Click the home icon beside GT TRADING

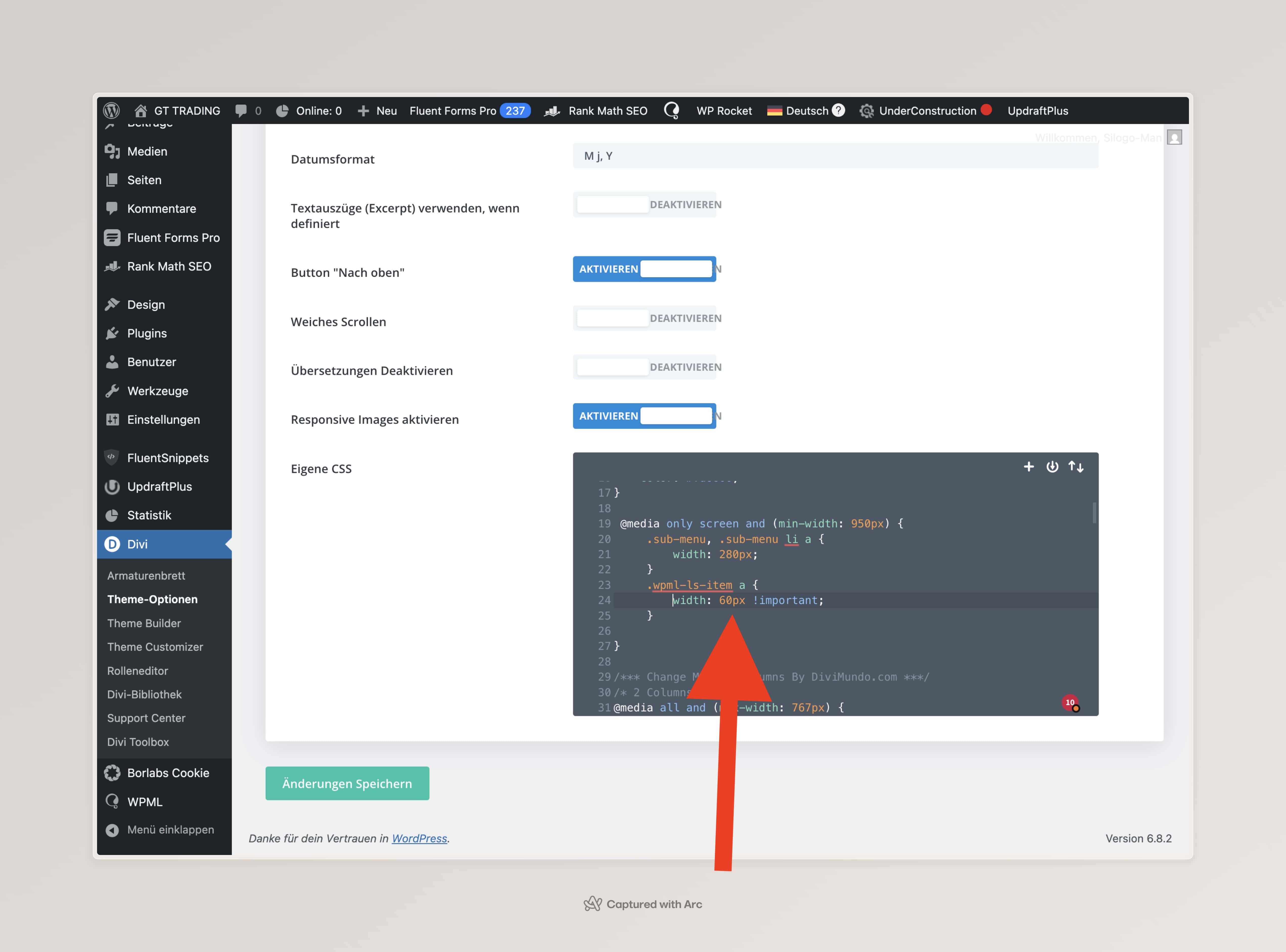(140, 111)
